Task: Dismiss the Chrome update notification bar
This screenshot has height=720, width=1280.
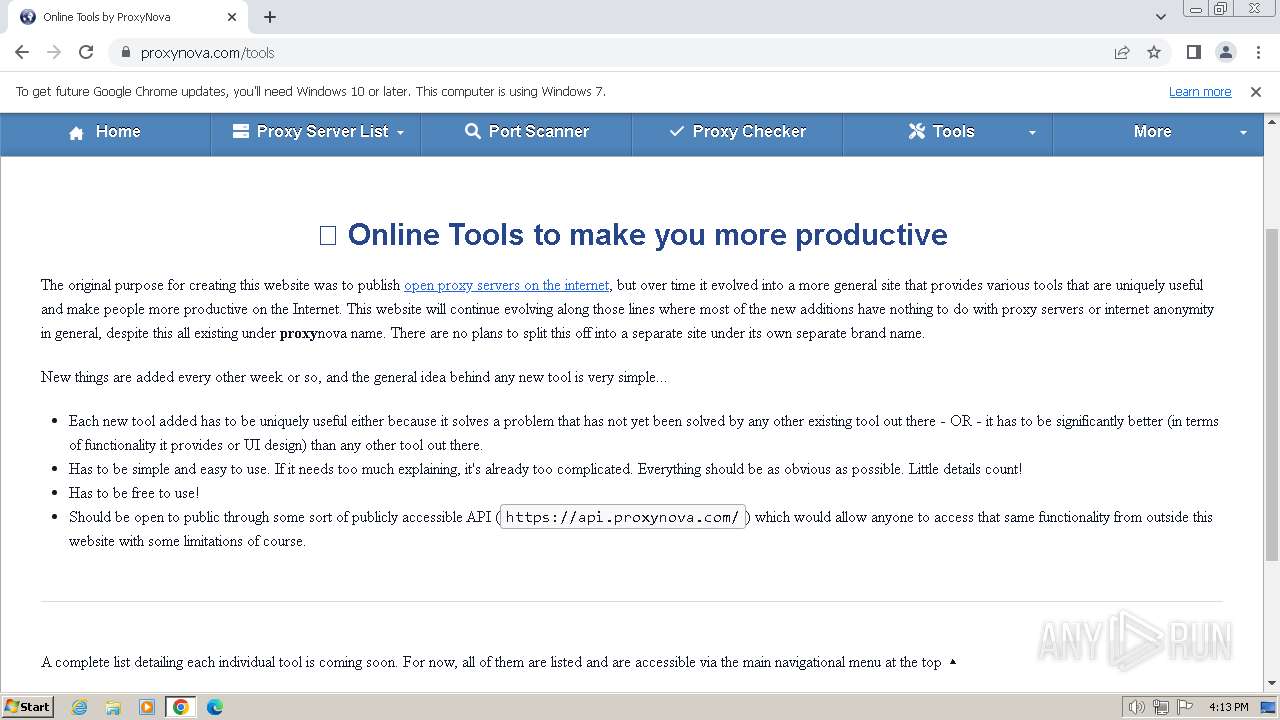Action: [x=1256, y=92]
